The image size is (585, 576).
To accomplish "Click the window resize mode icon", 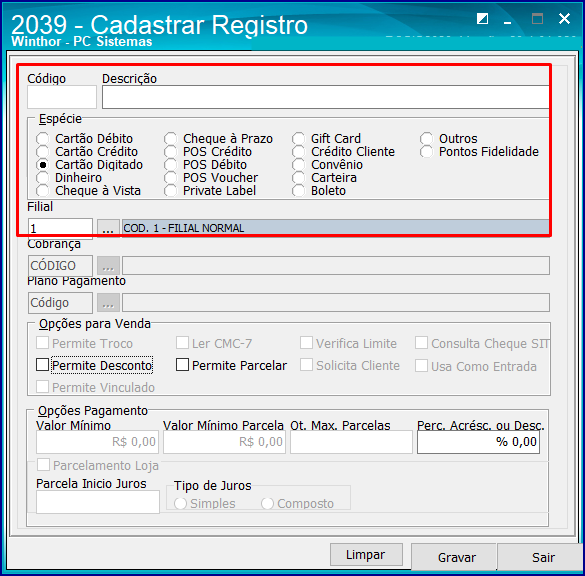I will (482, 18).
